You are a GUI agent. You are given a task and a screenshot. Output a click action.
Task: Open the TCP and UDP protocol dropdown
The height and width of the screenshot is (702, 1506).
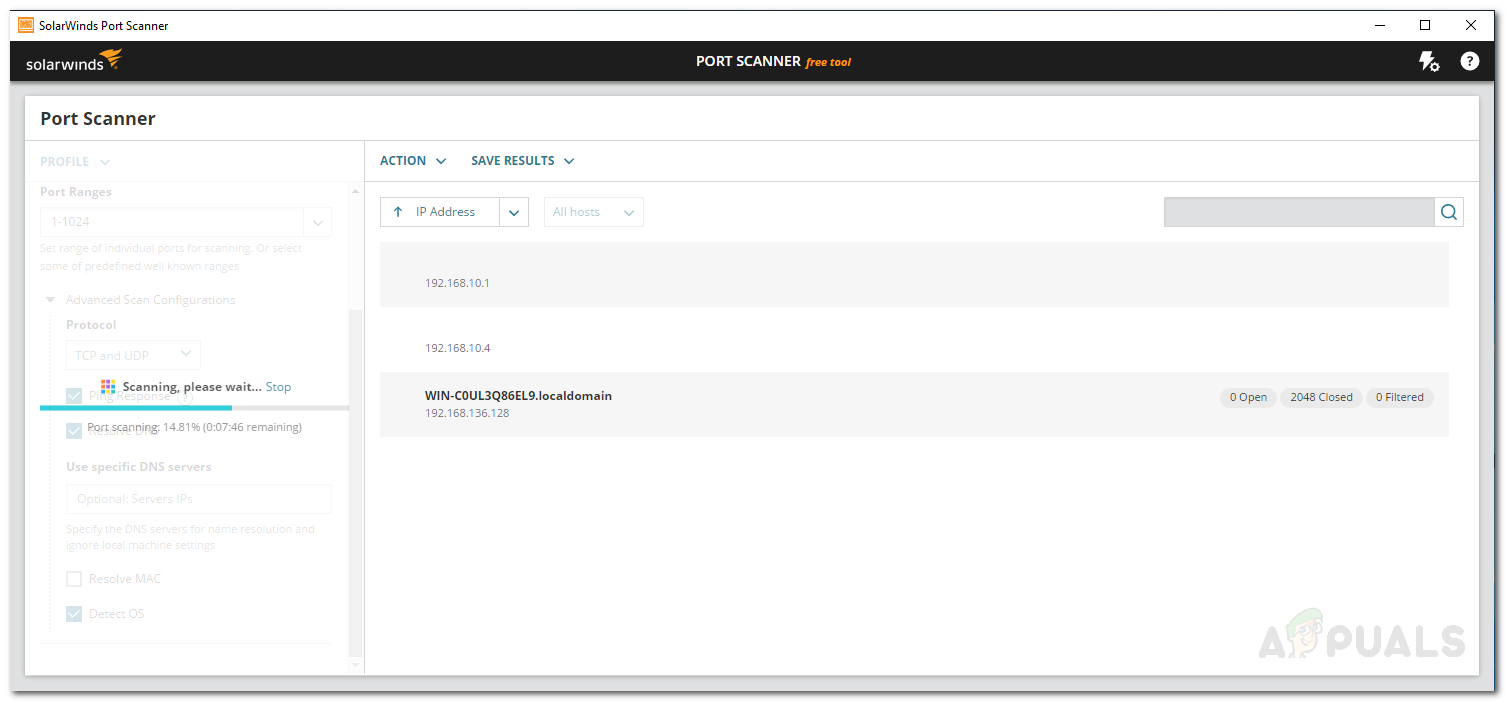tap(133, 355)
